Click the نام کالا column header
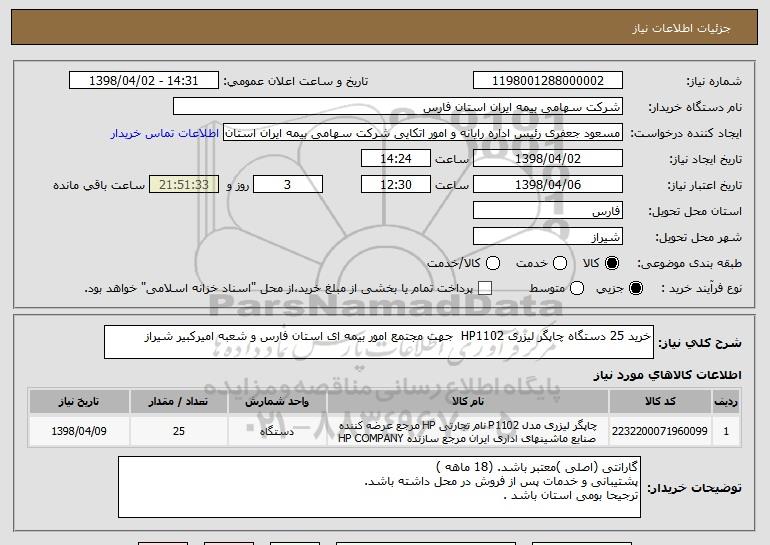Screen dimensions: 770x545 (x=468, y=402)
